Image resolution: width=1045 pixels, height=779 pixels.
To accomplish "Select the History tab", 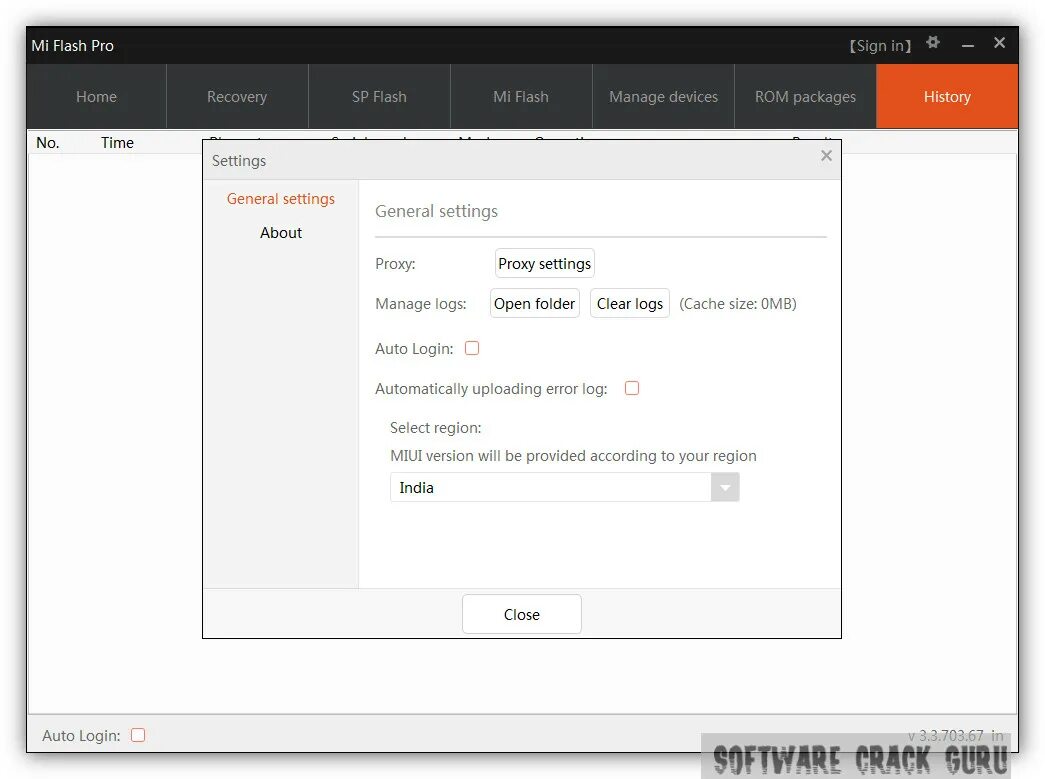I will [947, 97].
